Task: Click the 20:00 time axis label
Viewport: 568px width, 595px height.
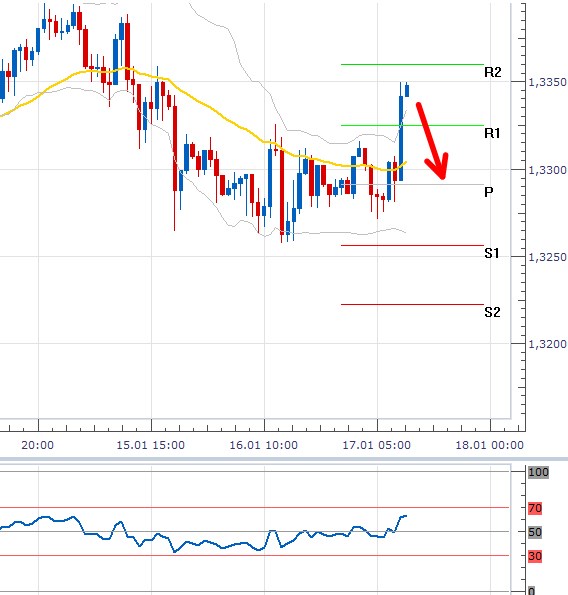Action: (38, 445)
